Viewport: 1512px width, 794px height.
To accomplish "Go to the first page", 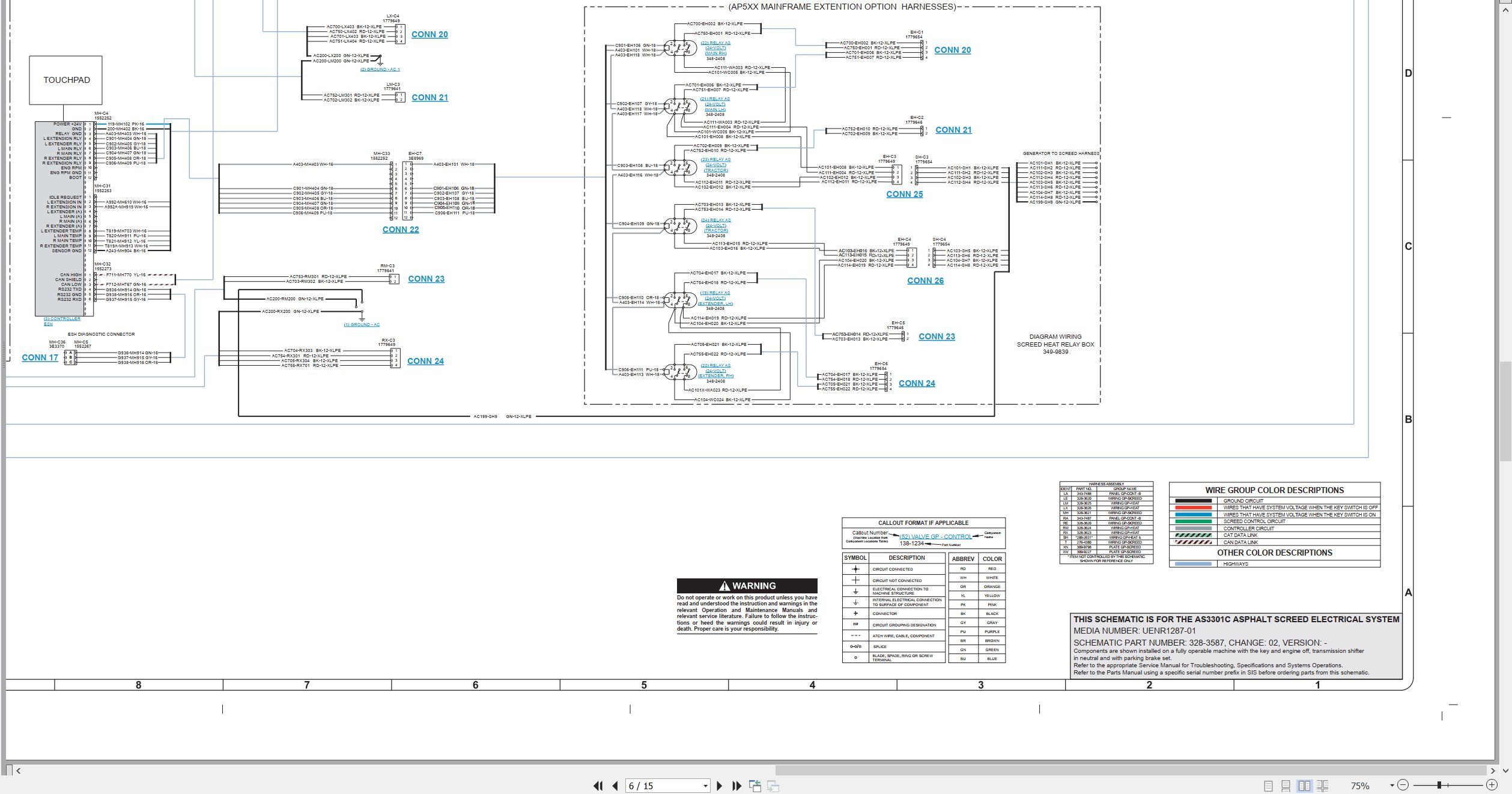I will (598, 786).
